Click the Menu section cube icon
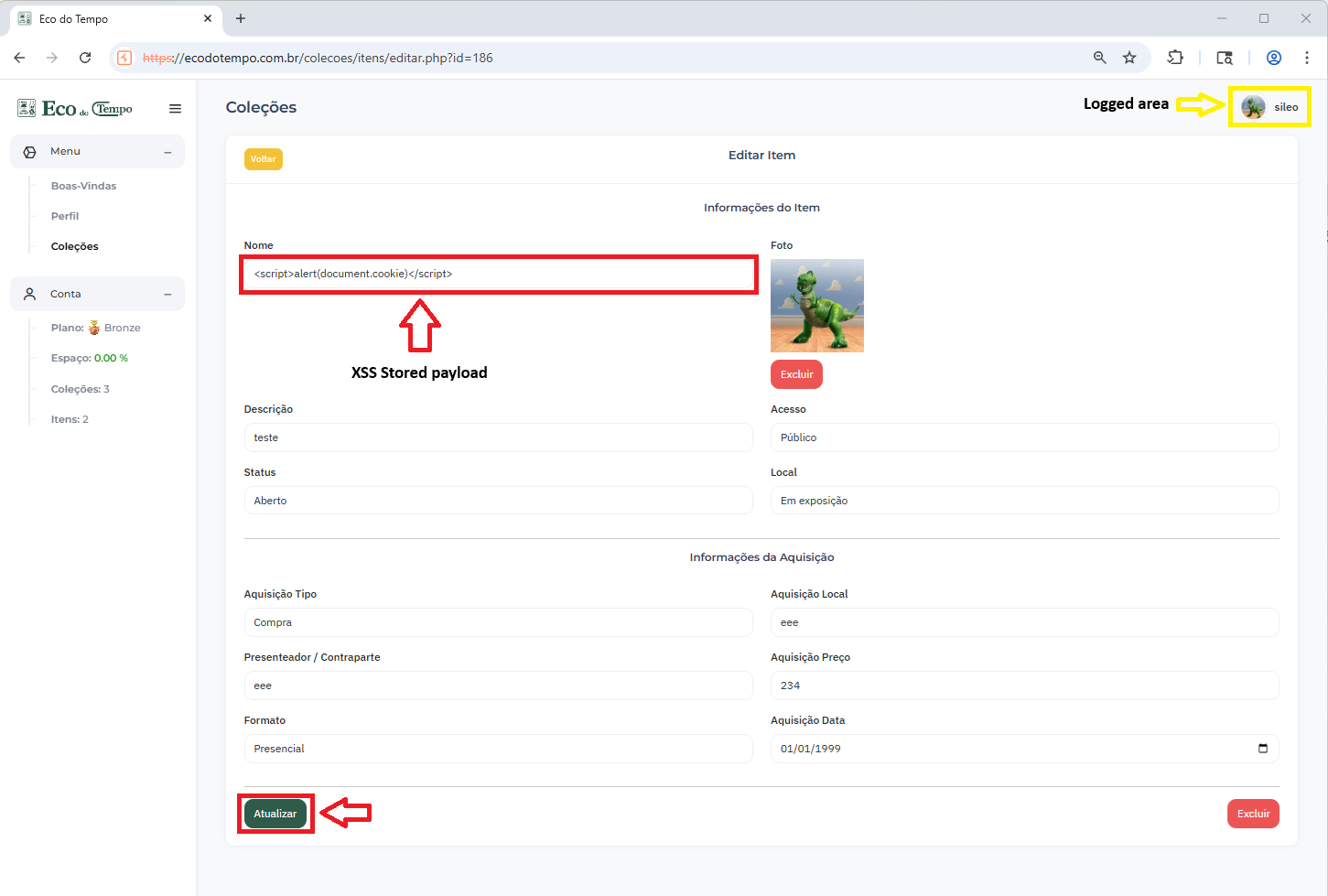Viewport: 1328px width, 896px height. pyautogui.click(x=30, y=152)
